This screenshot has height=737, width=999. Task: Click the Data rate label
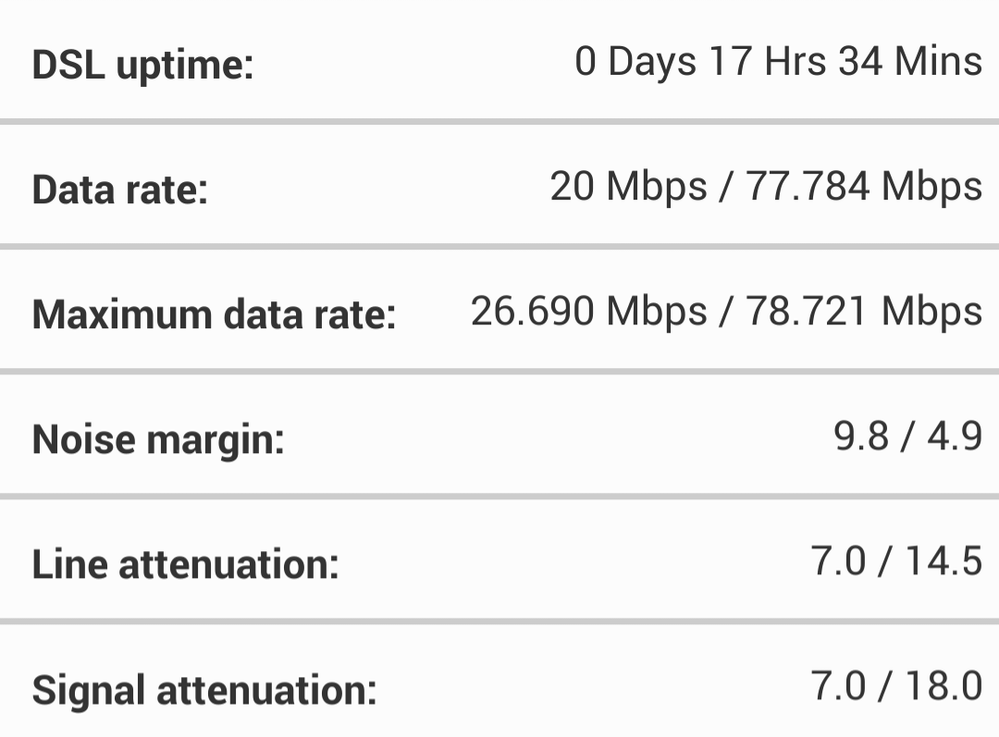coord(120,190)
